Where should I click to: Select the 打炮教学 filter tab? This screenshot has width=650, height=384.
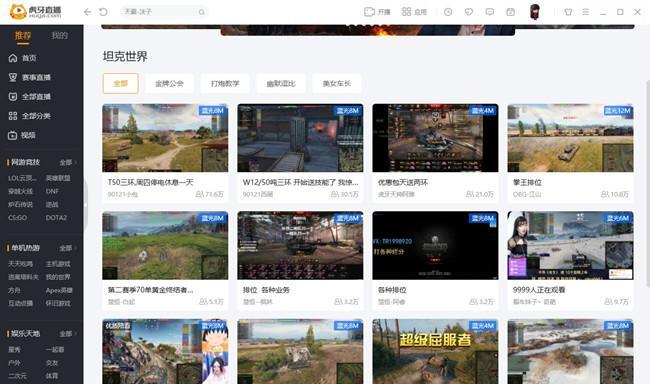click(225, 83)
